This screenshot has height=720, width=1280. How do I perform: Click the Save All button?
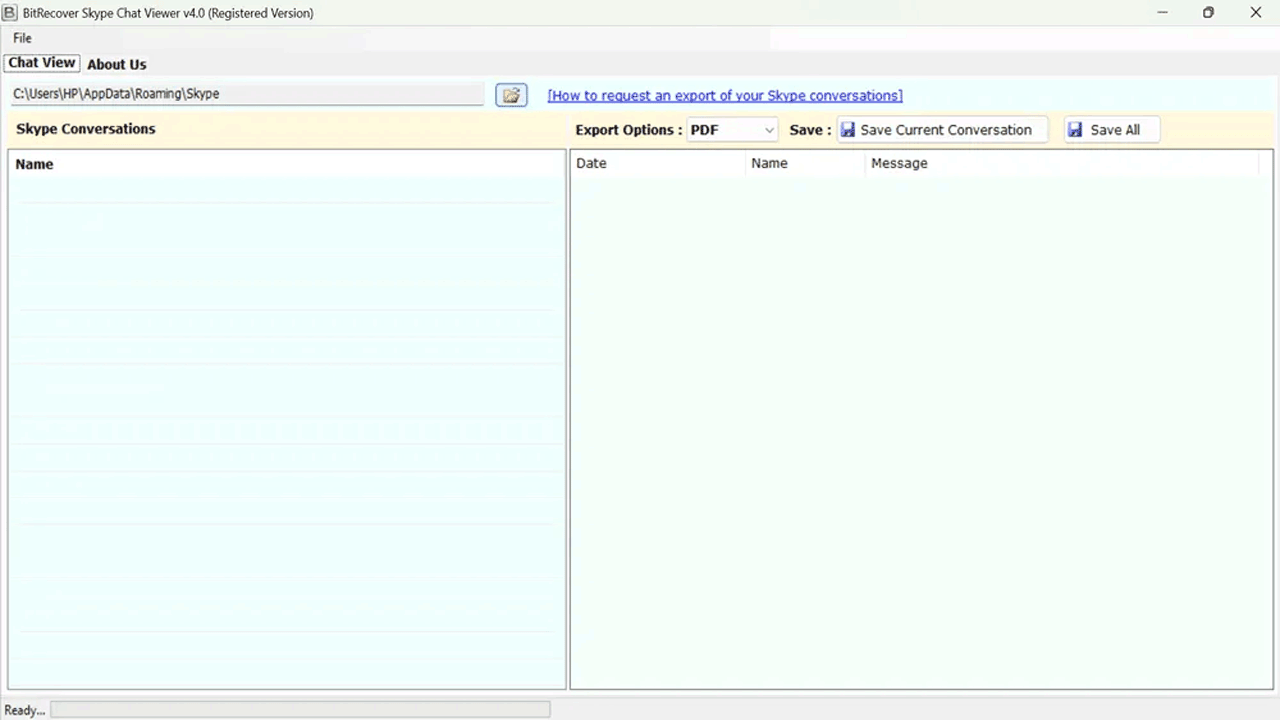(1111, 130)
